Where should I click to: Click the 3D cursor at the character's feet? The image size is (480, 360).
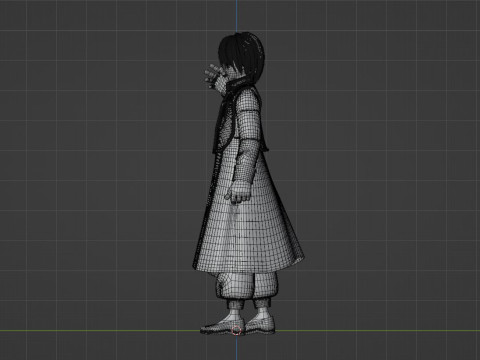pyautogui.click(x=236, y=330)
